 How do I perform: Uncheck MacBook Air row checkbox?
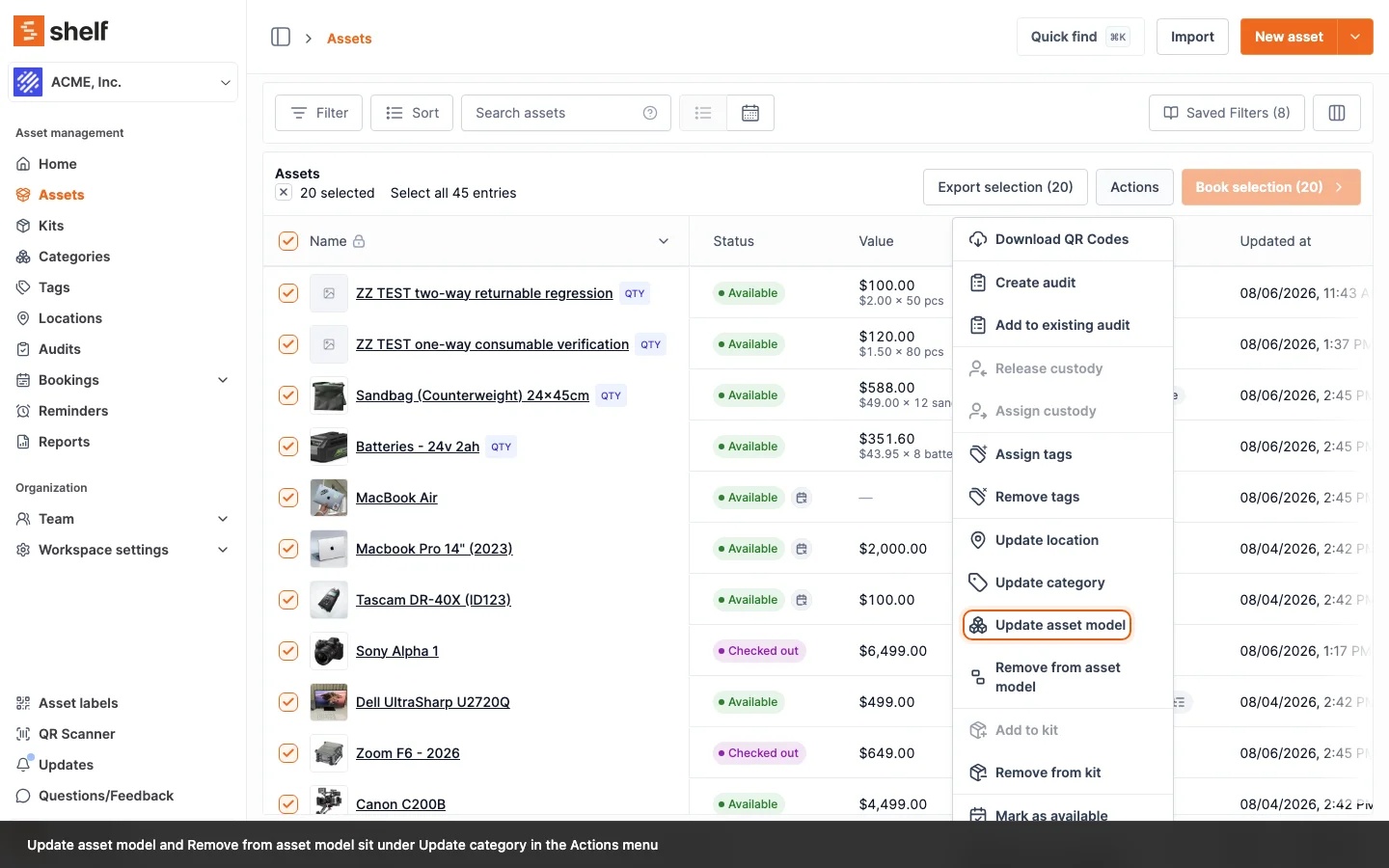[288, 498]
